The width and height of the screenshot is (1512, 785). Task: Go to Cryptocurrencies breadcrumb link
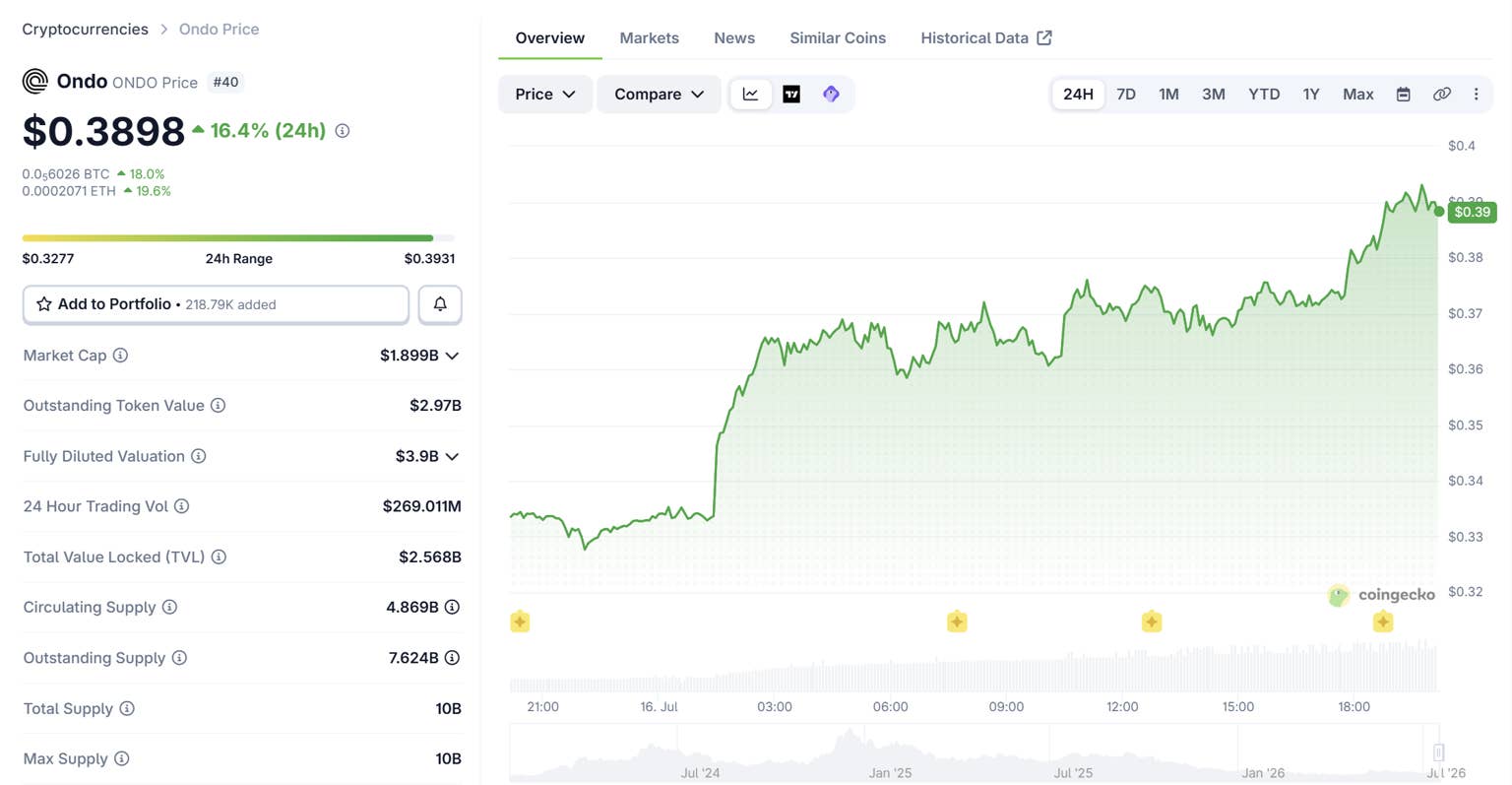[x=86, y=30]
